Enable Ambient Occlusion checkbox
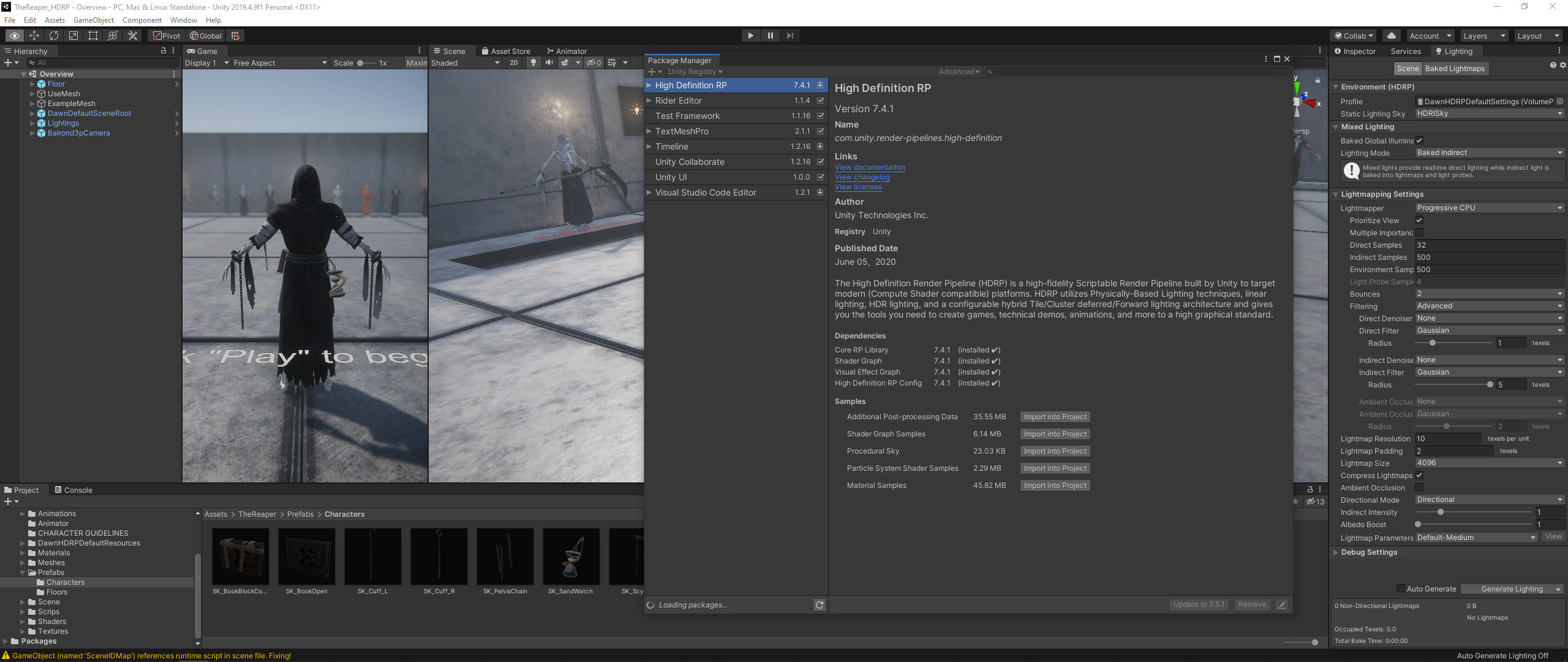The width and height of the screenshot is (1568, 662). (1419, 487)
